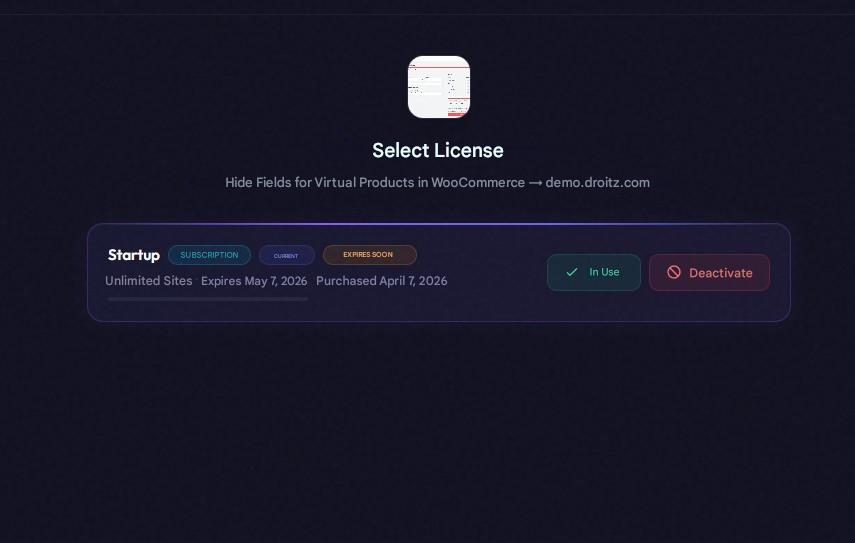
Task: Click the arrow icon before demo.droitz.com
Action: pos(535,183)
